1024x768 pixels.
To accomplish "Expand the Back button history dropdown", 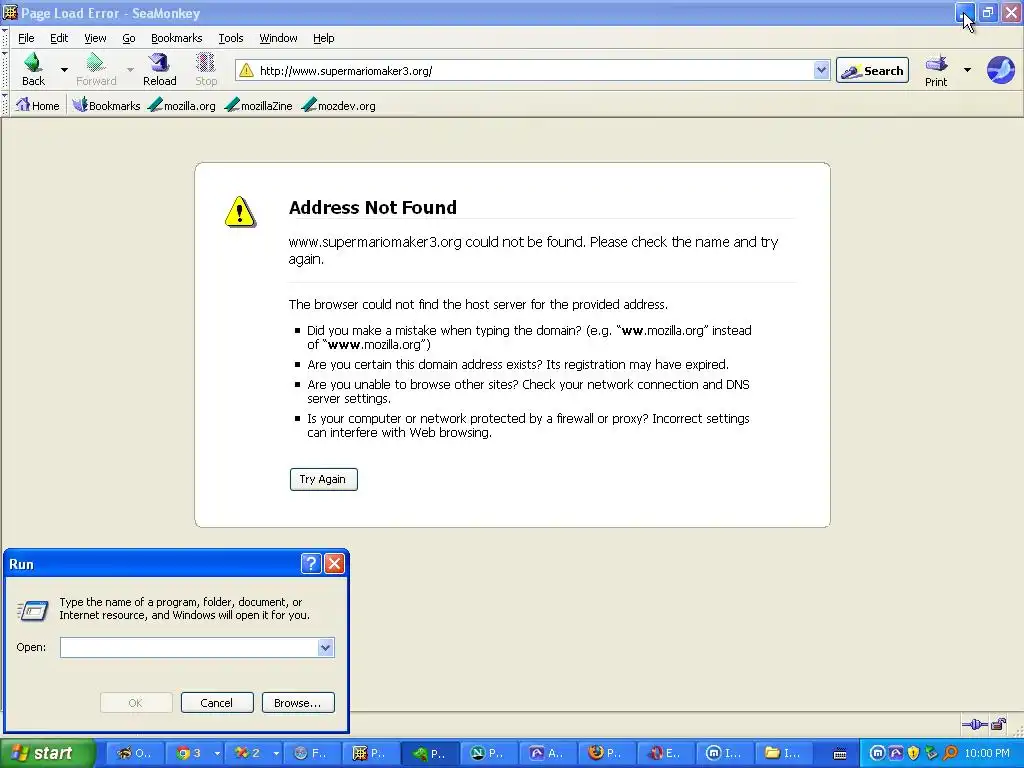I will pyautogui.click(x=64, y=70).
